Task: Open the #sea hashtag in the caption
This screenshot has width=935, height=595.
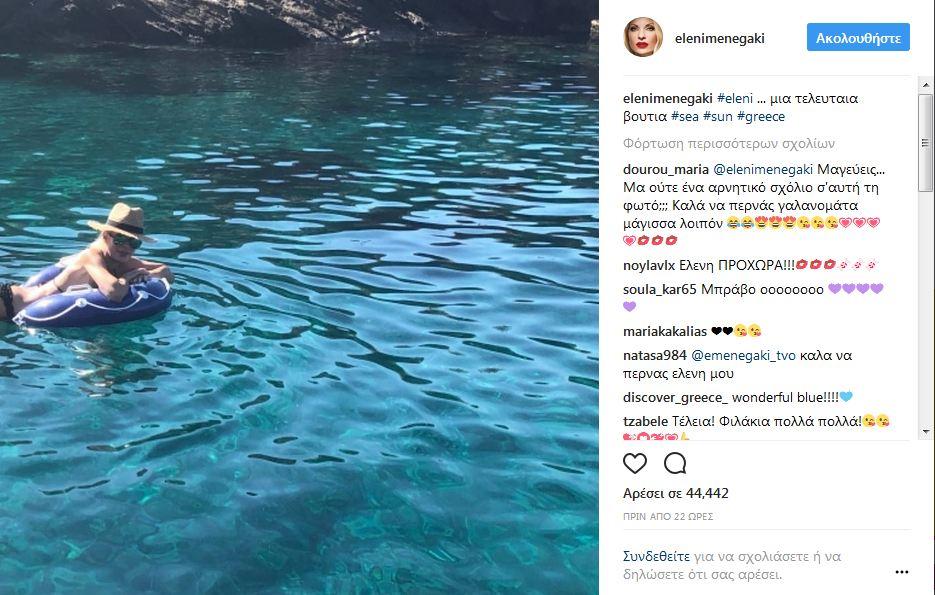Action: (x=684, y=117)
